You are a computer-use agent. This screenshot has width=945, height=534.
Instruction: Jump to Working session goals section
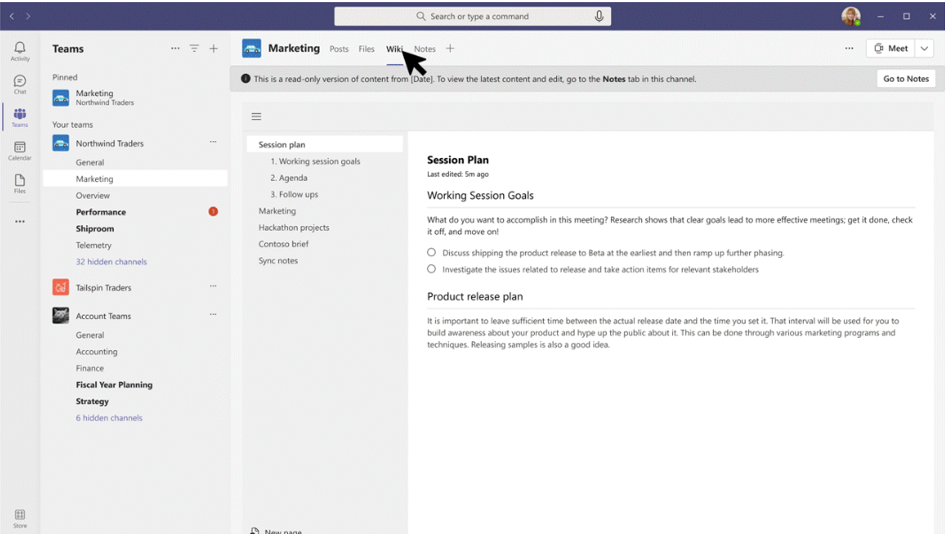pyautogui.click(x=315, y=161)
